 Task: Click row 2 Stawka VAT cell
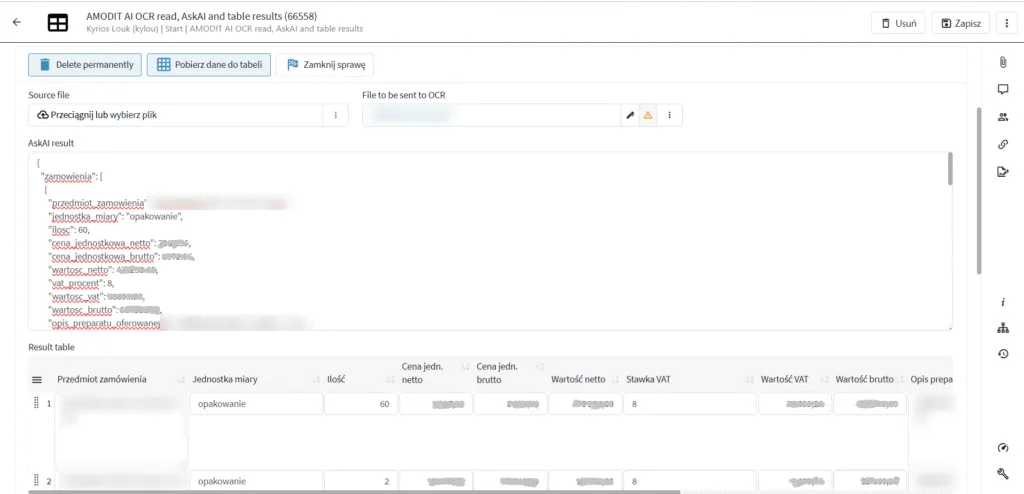[690, 482]
